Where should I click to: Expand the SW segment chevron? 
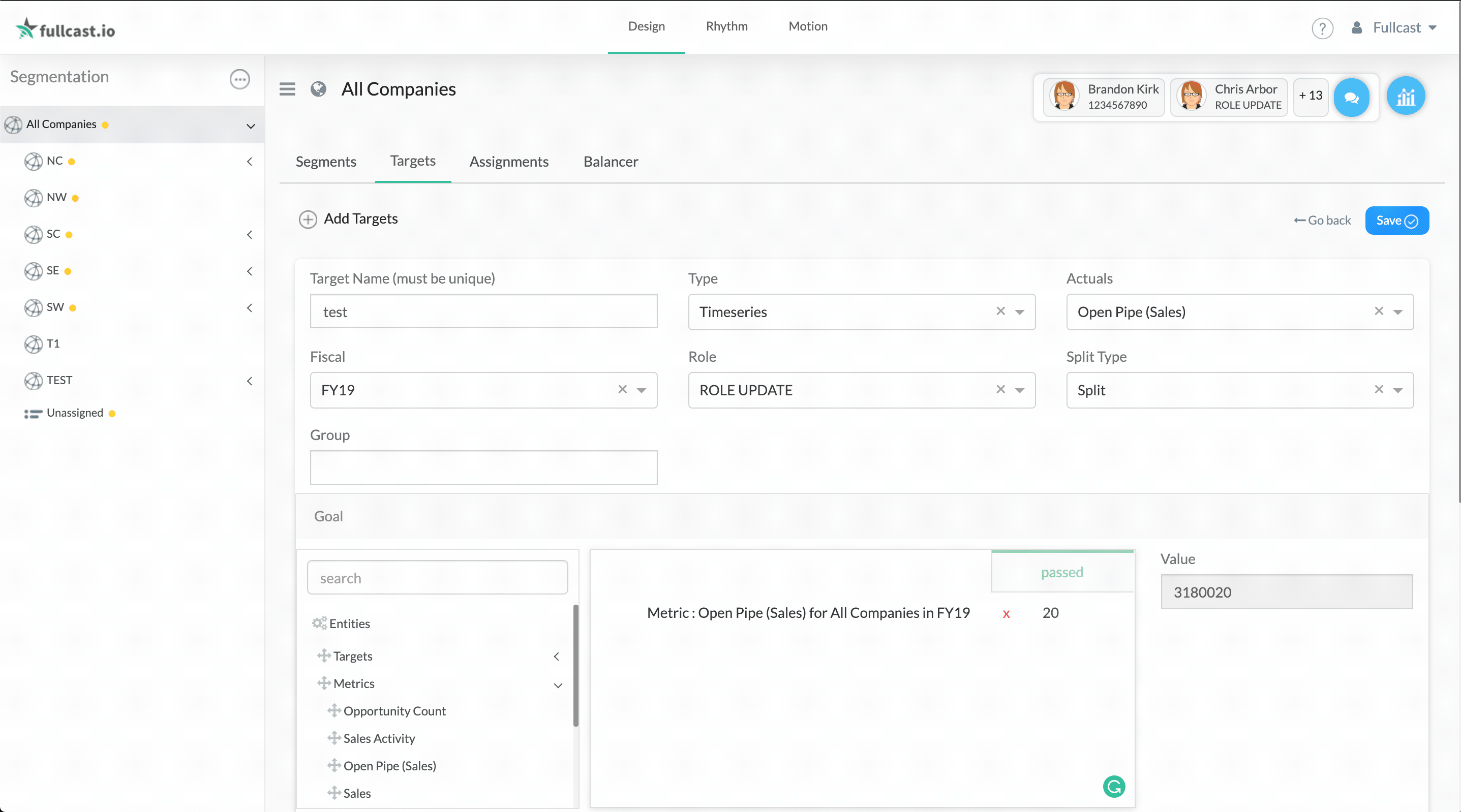click(x=250, y=308)
